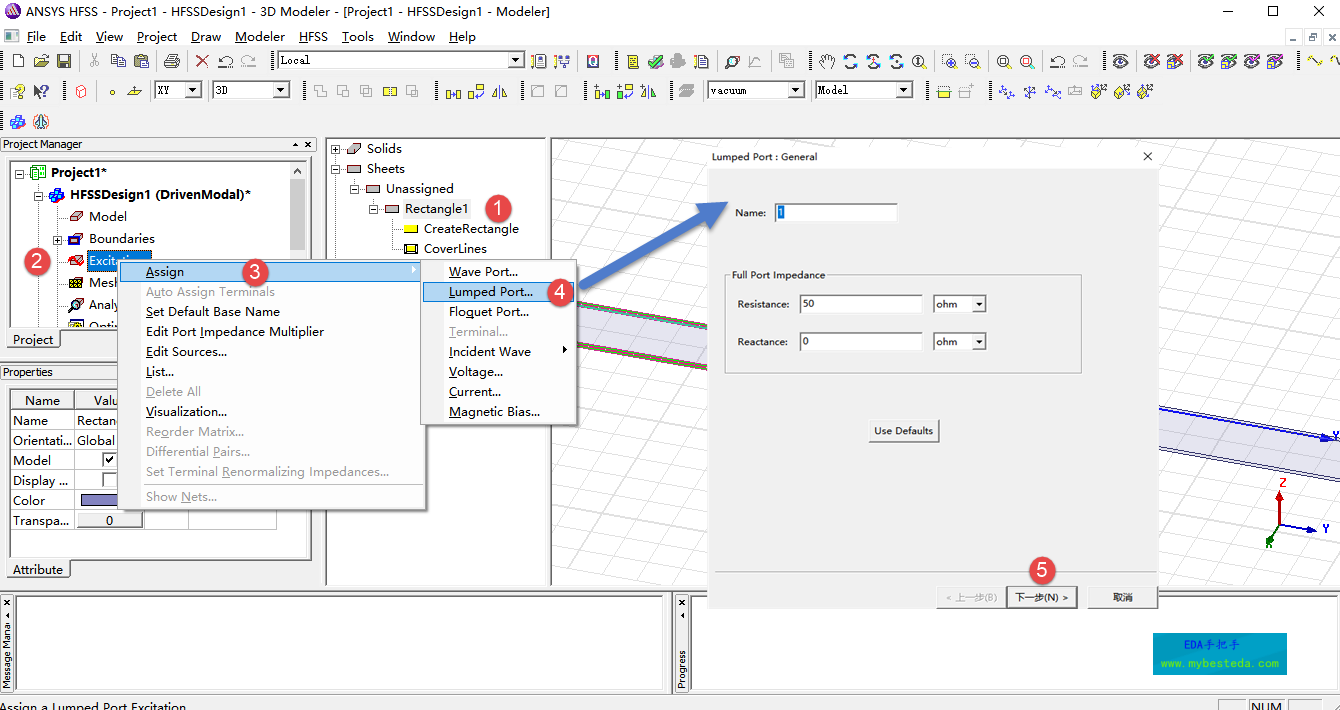Collapse the Rectangle1 tree node
Screen dimensions: 1340x710
click(x=375, y=209)
